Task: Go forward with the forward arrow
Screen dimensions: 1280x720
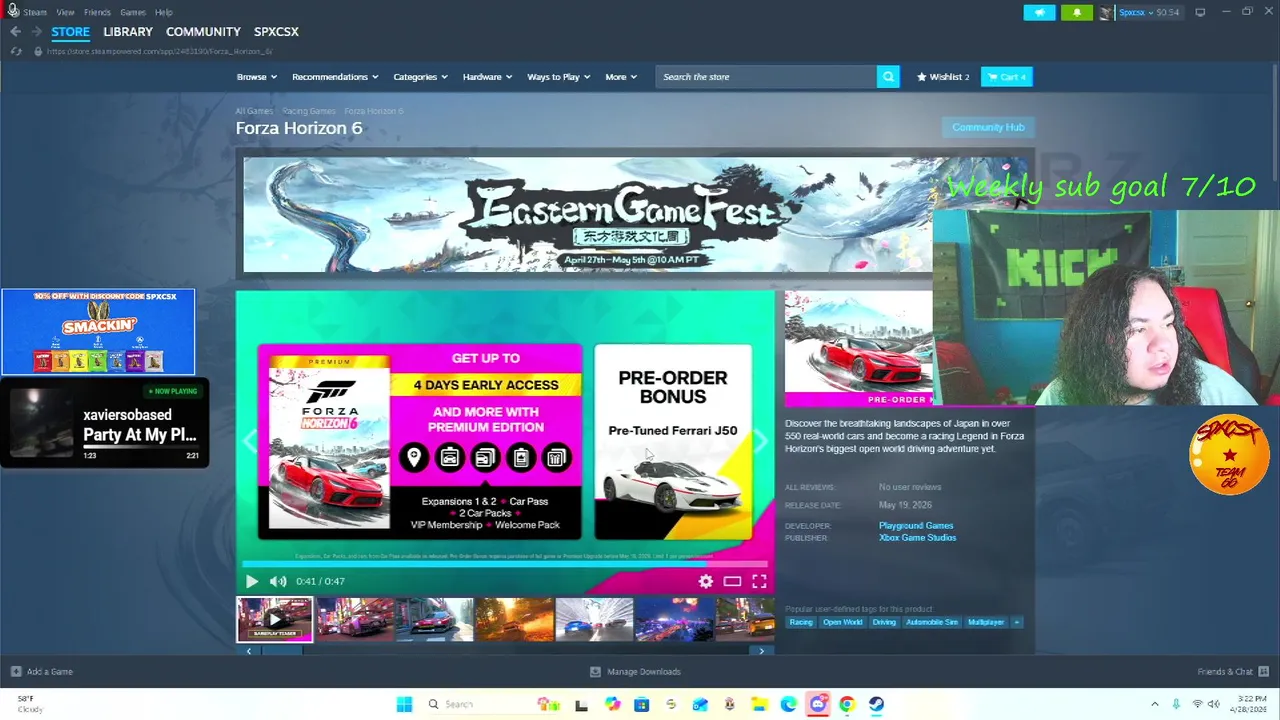Action: tap(37, 32)
